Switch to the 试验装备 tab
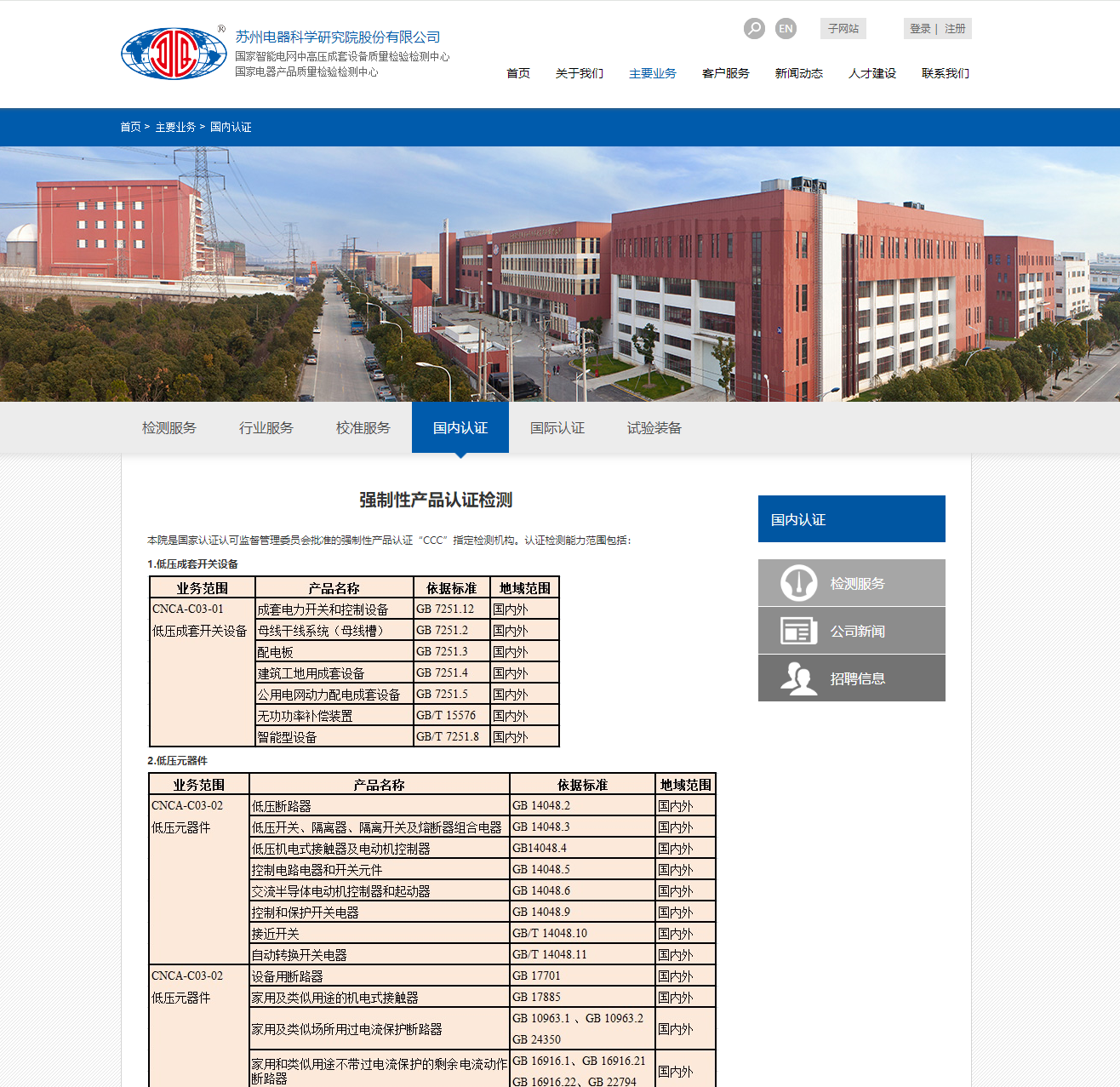Screen dimensions: 1120x1087 (x=654, y=427)
